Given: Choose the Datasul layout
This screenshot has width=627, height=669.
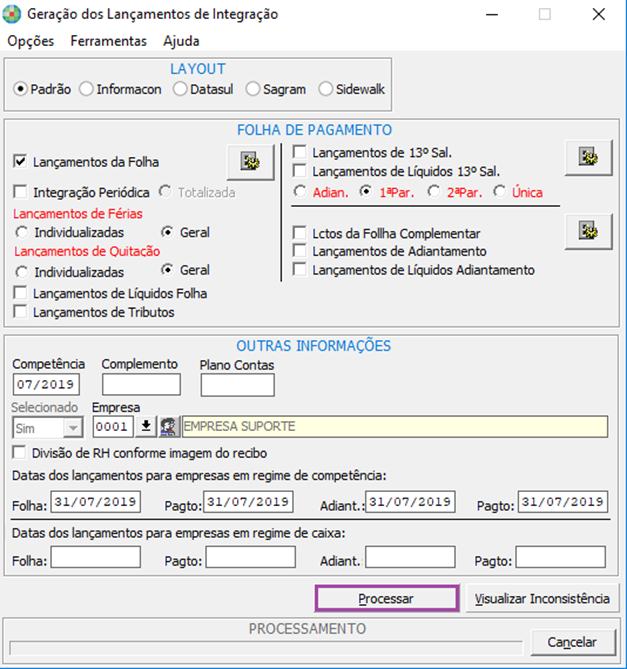Looking at the screenshot, I should pyautogui.click(x=180, y=89).
